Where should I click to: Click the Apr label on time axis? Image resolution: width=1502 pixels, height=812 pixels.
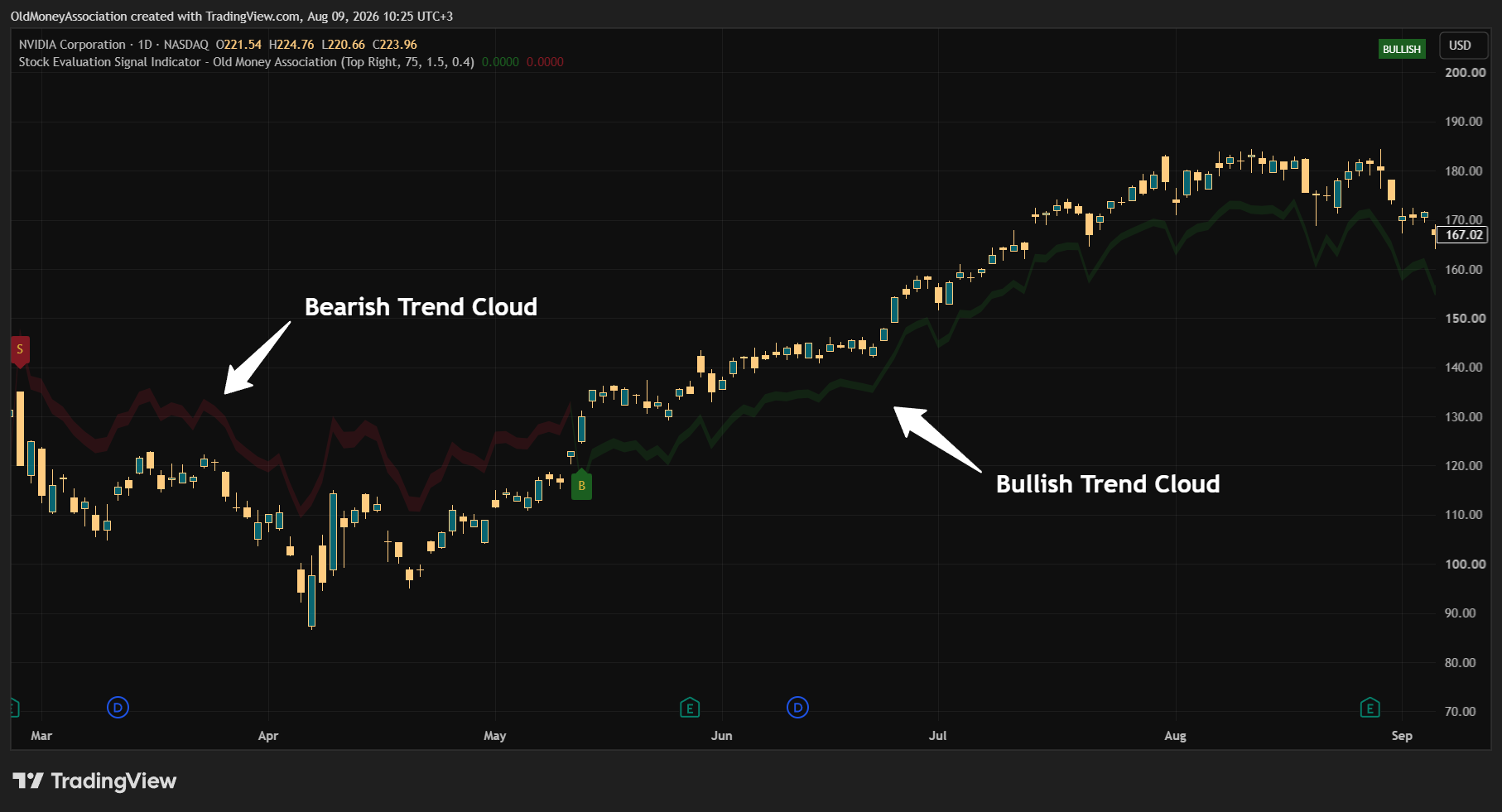pos(268,736)
